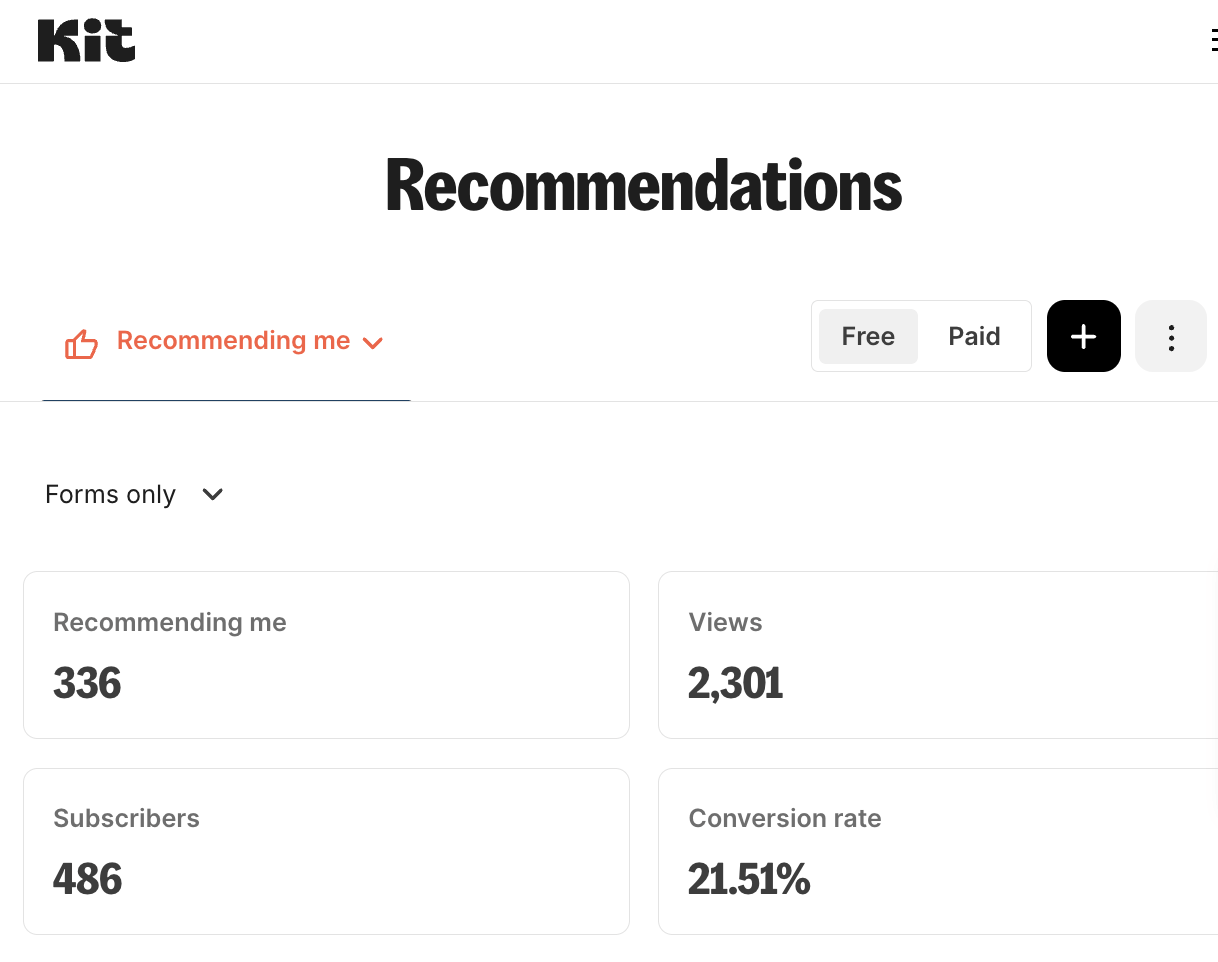Click the 21.51% conversion value
This screenshot has width=1218, height=962.
coord(749,880)
